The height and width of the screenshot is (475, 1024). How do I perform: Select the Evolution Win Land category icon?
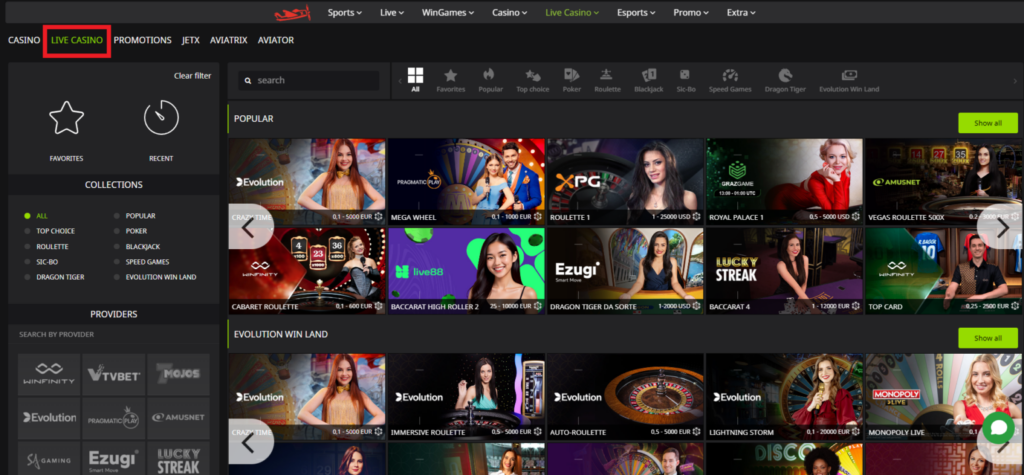[849, 75]
